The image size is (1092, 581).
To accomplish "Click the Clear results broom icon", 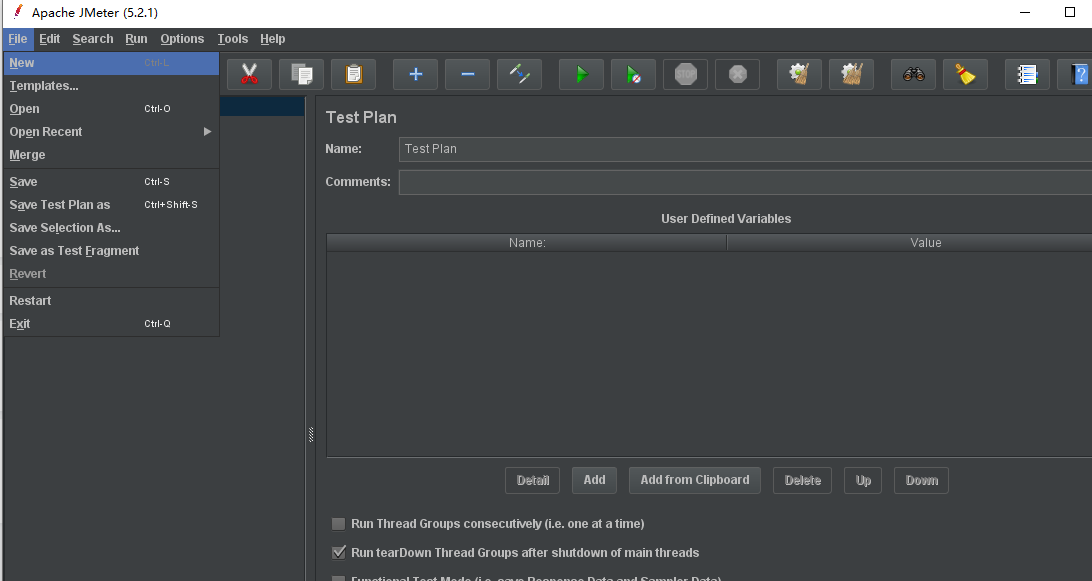I will tap(800, 74).
